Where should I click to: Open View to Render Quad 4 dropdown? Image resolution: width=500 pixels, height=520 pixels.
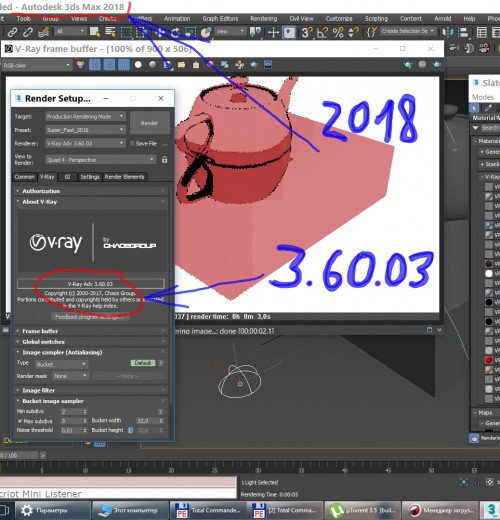pos(100,160)
